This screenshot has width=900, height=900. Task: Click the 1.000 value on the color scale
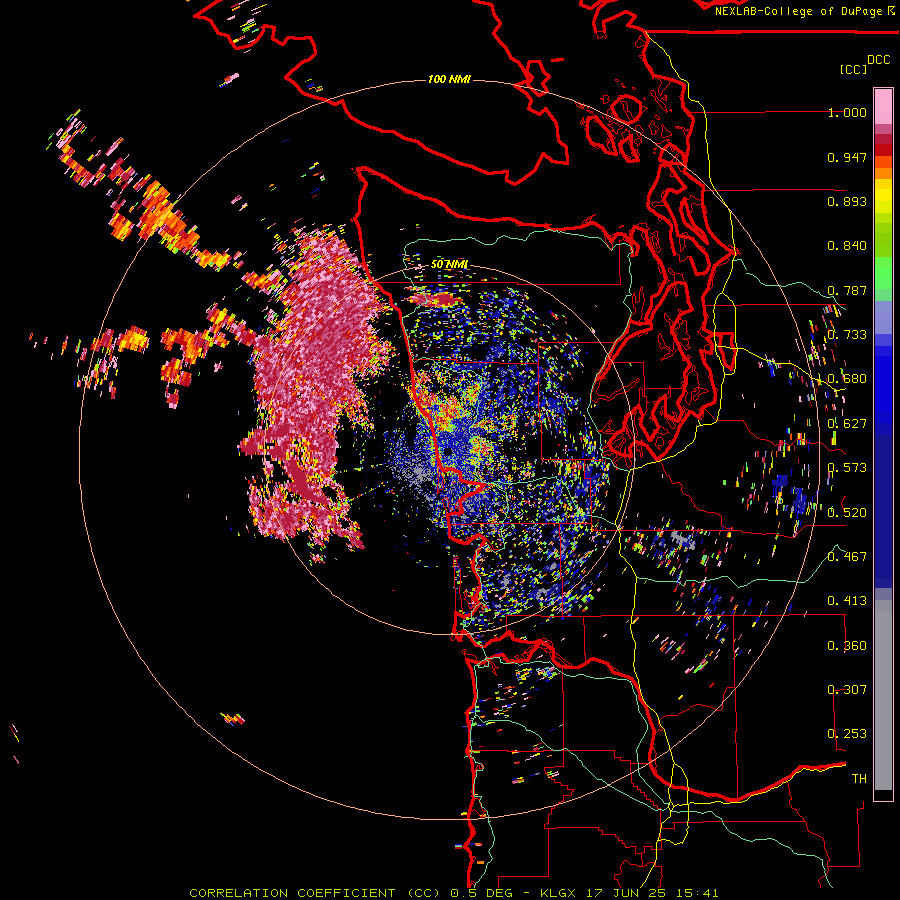(x=847, y=112)
